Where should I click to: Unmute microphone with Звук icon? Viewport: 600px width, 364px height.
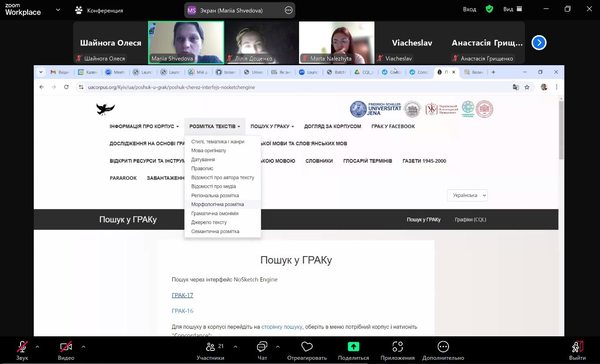(22, 347)
